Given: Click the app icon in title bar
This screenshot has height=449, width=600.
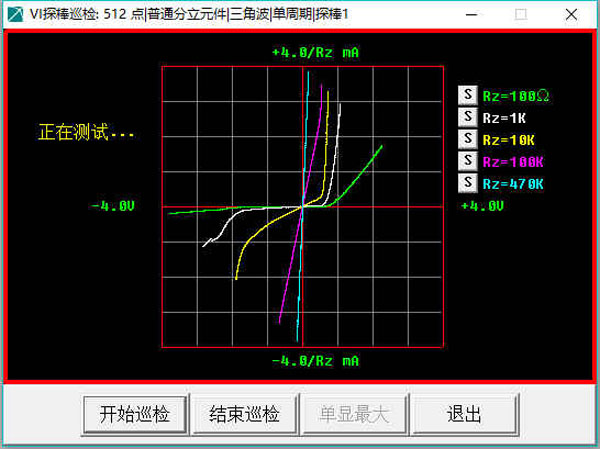Looking at the screenshot, I should 15,15.
